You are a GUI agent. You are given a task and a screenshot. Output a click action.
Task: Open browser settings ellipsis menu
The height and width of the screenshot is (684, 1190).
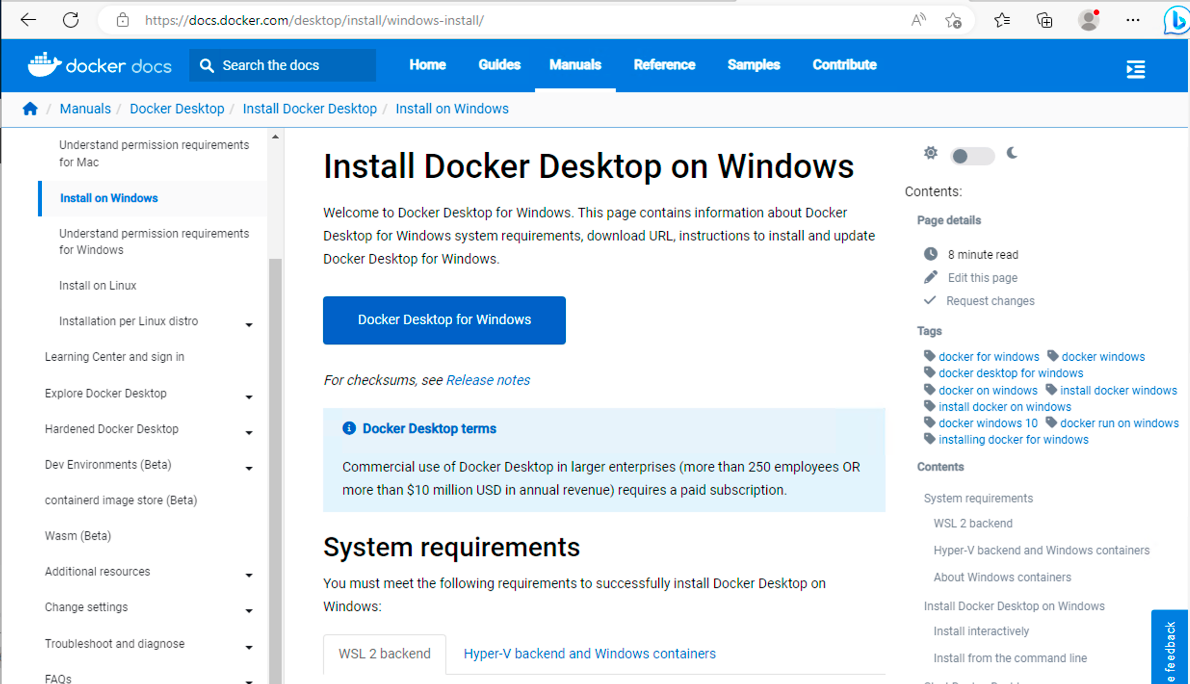click(x=1133, y=20)
